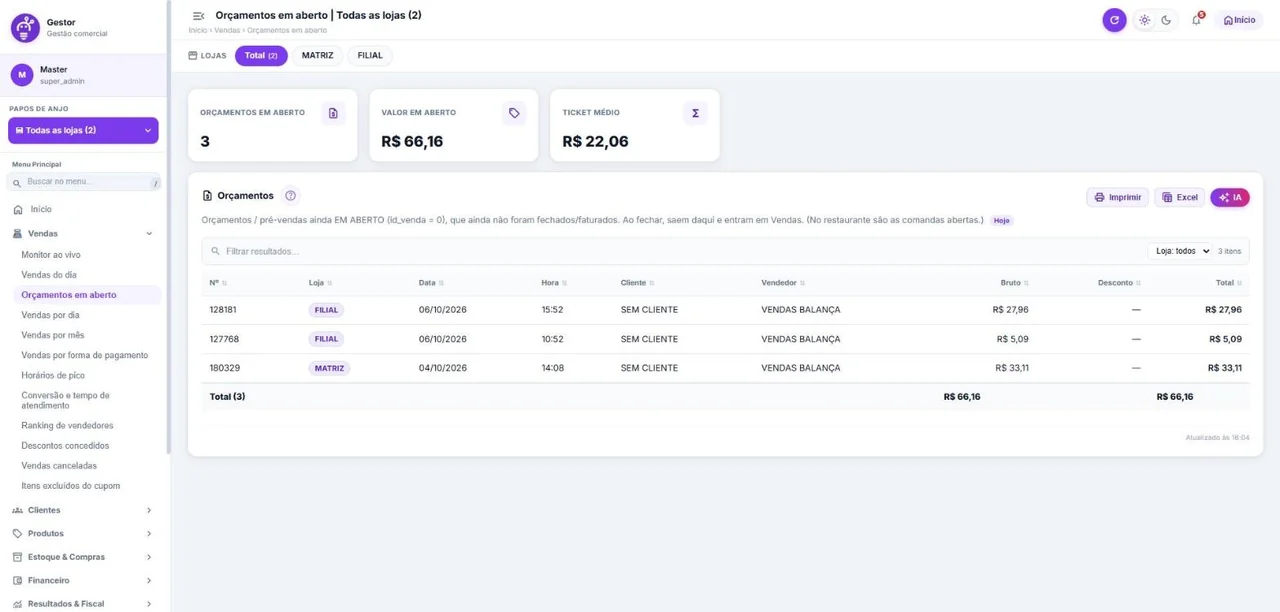Switch to the MATRIZ store tab
Viewport: 1280px width, 612px height.
pos(318,56)
